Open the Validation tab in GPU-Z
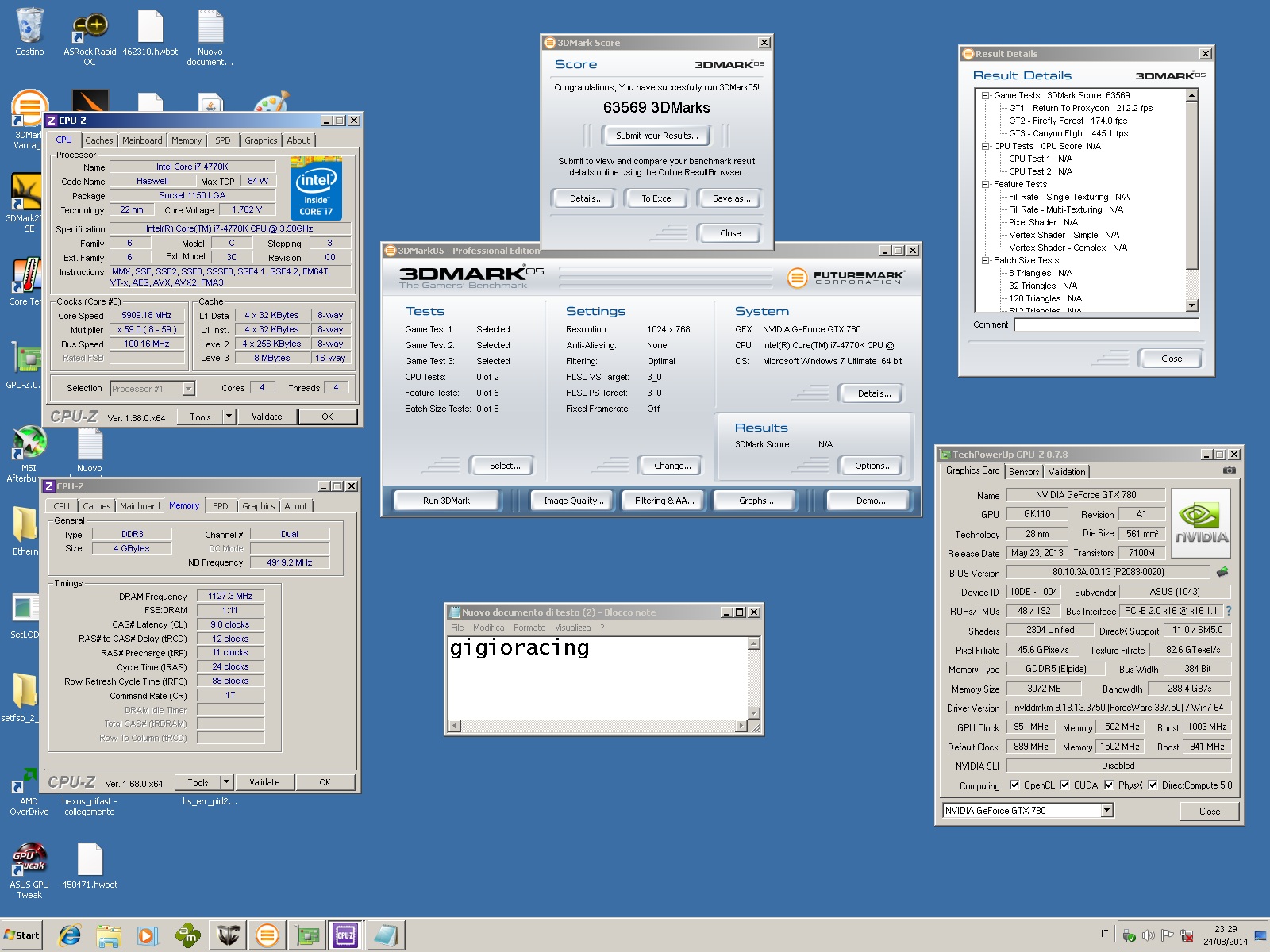This screenshot has width=1270, height=952. pos(1066,471)
